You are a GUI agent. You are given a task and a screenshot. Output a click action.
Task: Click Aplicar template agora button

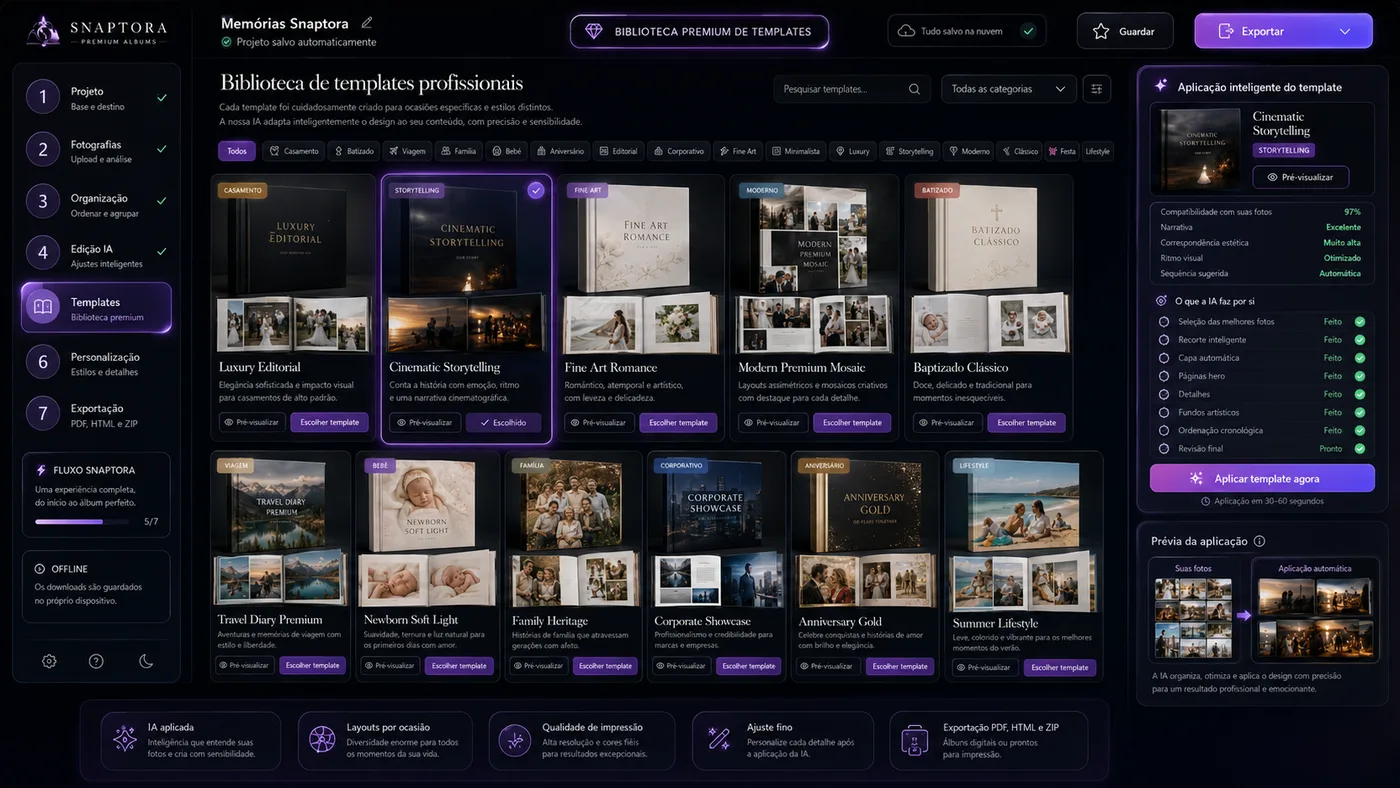1262,478
